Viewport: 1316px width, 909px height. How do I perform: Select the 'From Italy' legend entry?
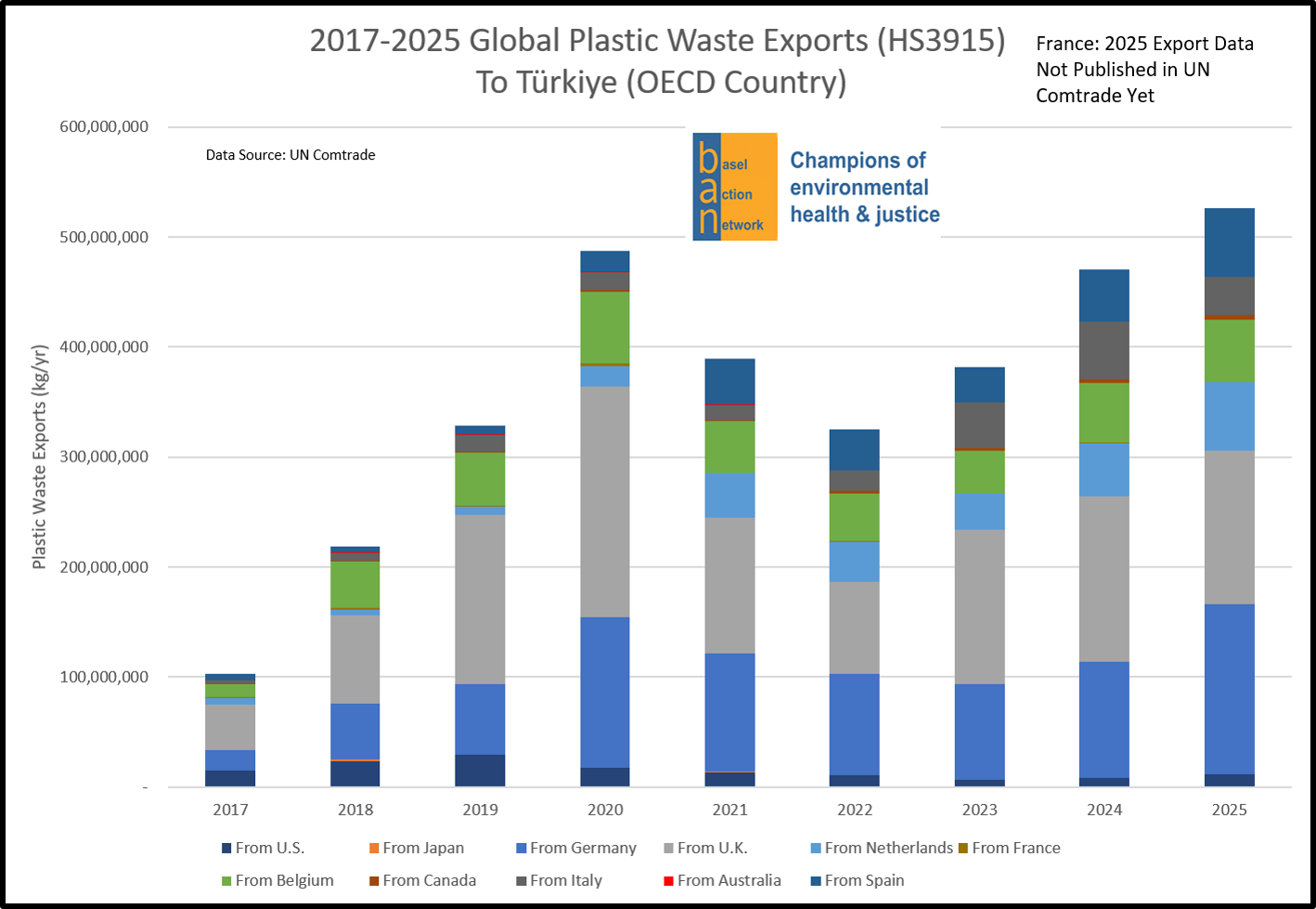[560, 881]
